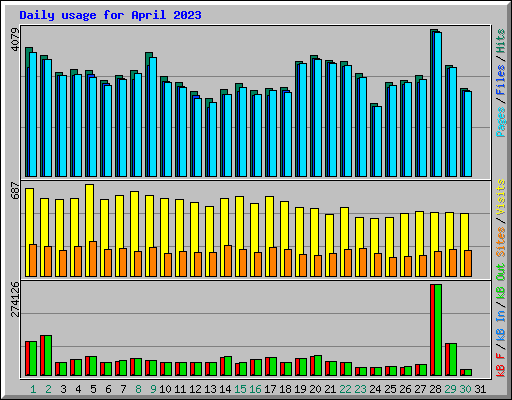
Task: Click day label 20 on the x-axis
Action: tap(315, 389)
